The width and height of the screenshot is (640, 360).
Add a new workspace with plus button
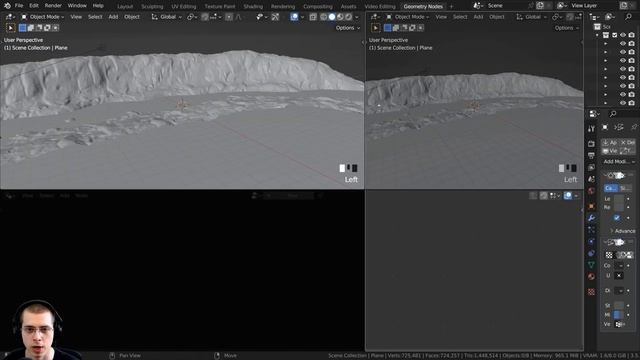pyautogui.click(x=451, y=7)
